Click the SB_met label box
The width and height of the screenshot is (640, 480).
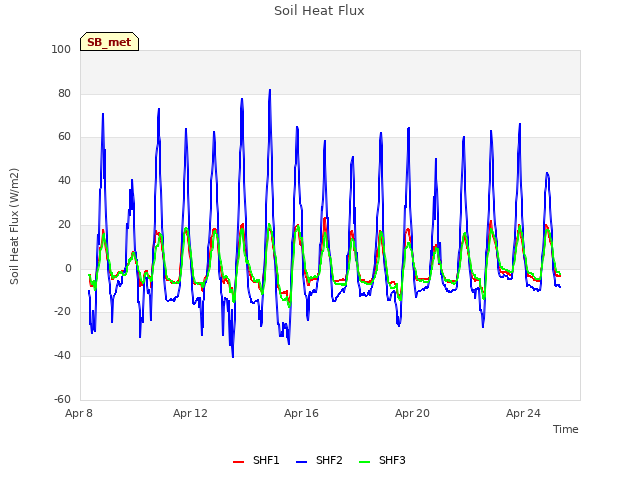pyautogui.click(x=109, y=42)
